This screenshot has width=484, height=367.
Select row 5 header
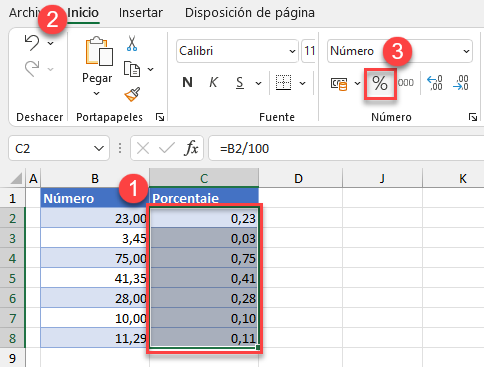13,278
